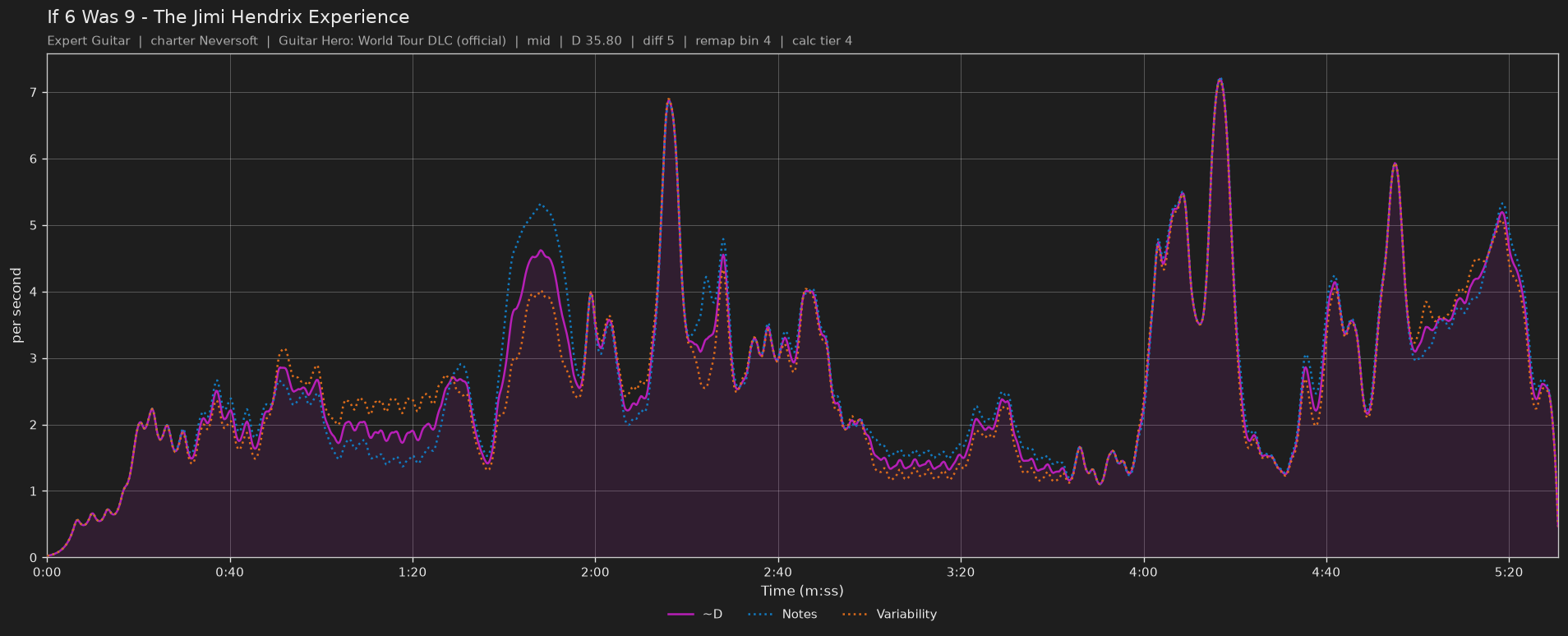Click the 'diff 5' subtitle text

coord(658,41)
